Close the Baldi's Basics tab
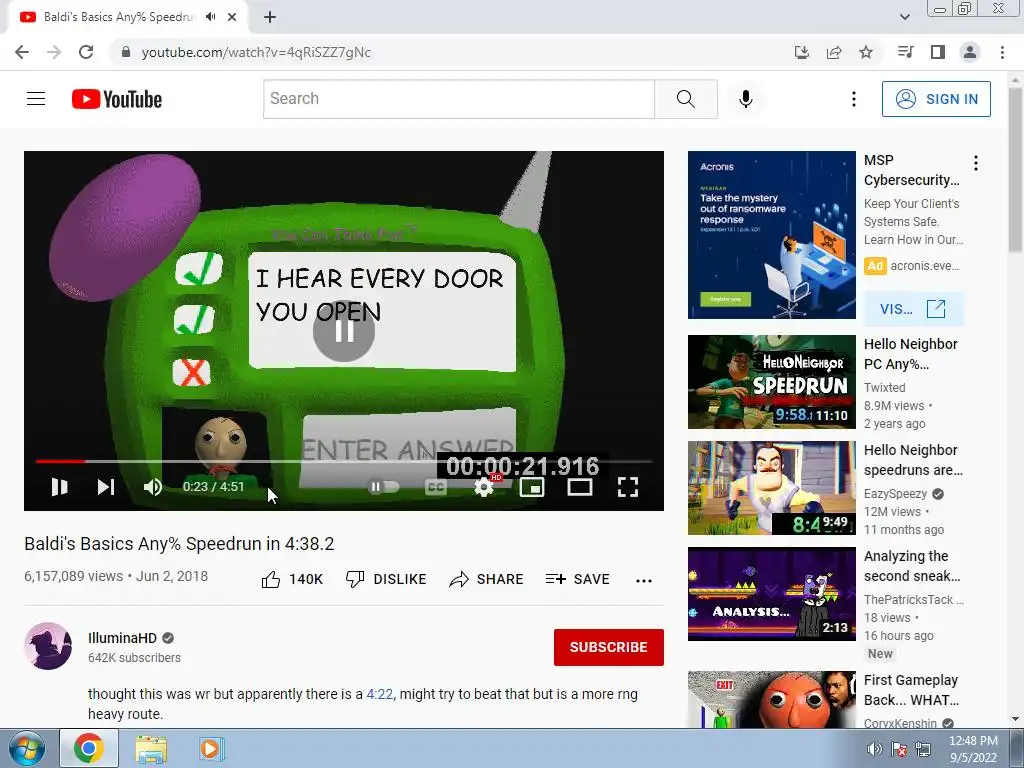This screenshot has width=1024, height=768. pos(232,17)
